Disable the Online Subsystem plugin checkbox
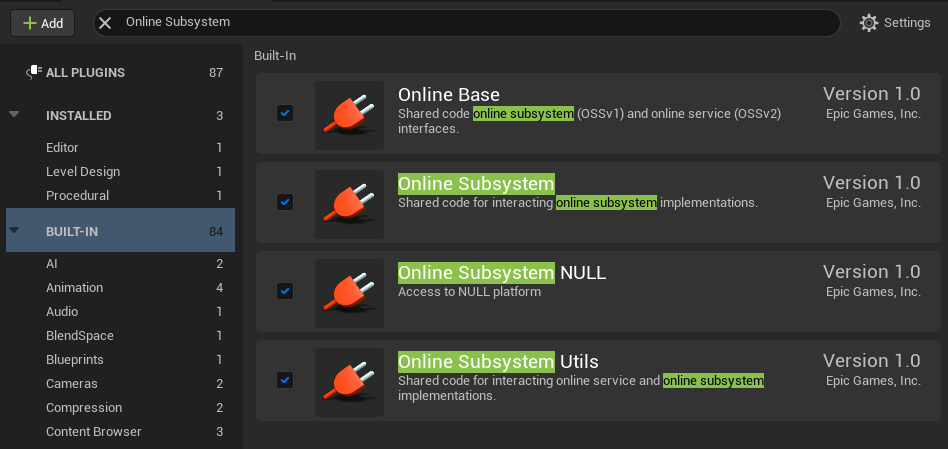948x449 pixels. 285,202
